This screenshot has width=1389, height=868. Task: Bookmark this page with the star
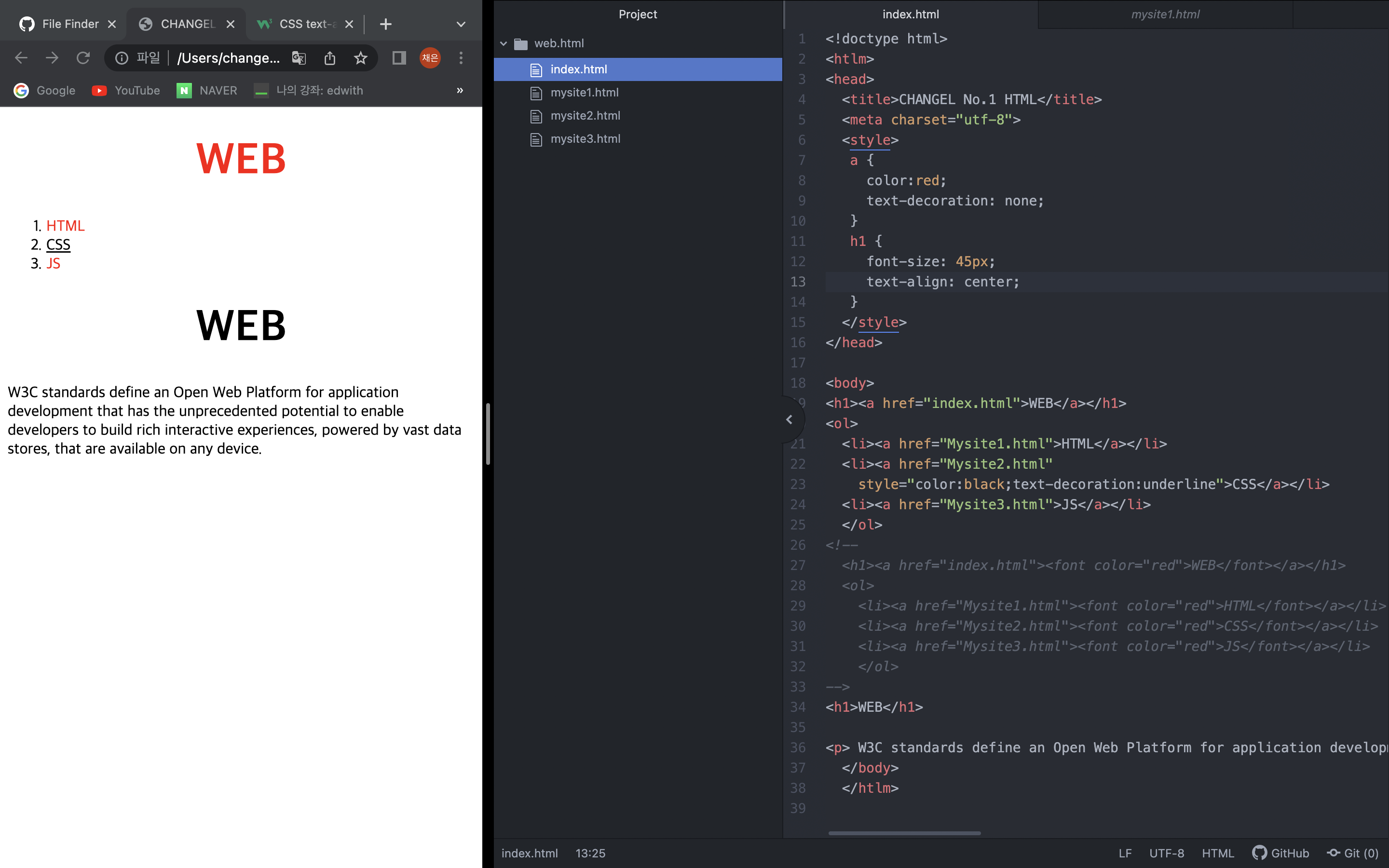pyautogui.click(x=360, y=58)
